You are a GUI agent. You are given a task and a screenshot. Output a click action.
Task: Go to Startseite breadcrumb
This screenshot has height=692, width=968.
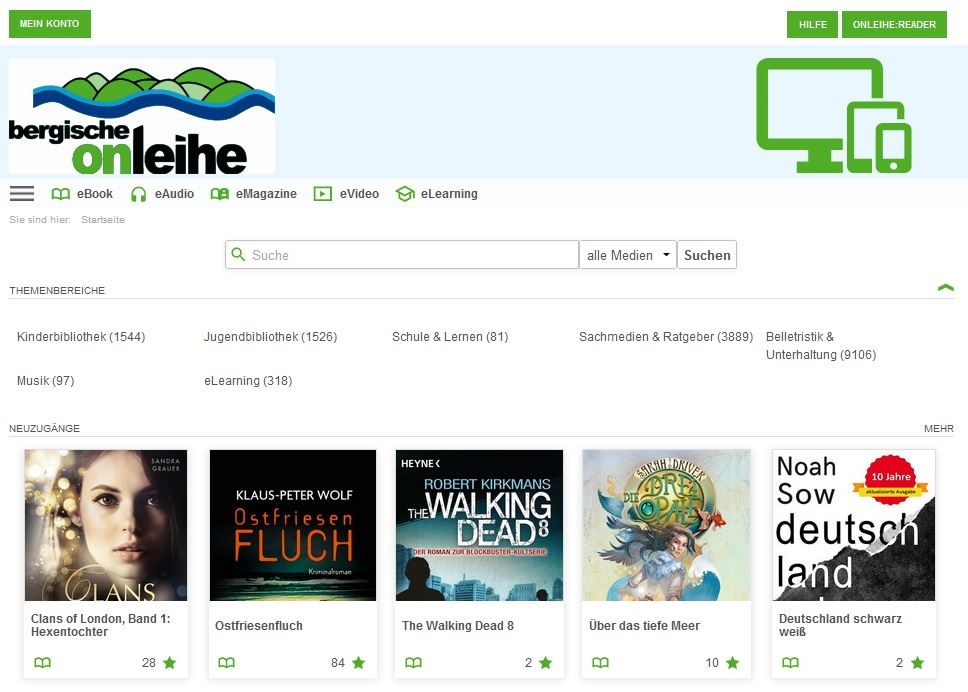point(102,220)
